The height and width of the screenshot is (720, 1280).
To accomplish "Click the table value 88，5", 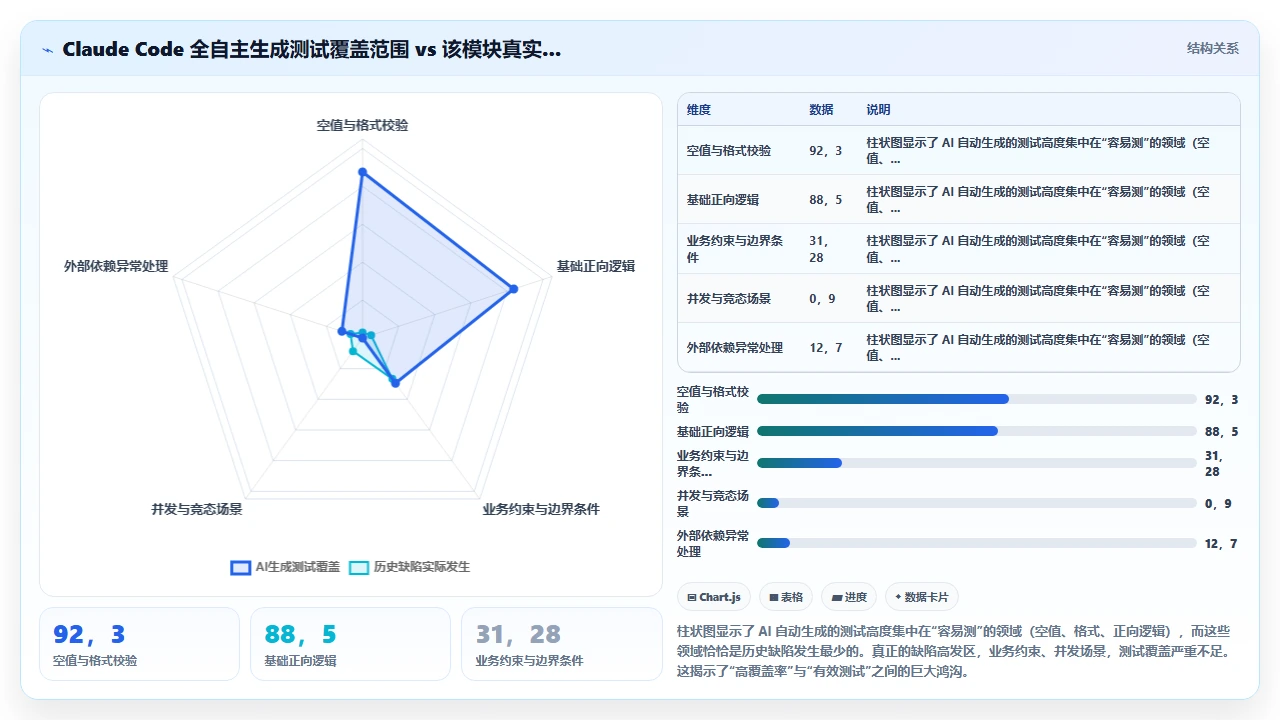I will 826,200.
